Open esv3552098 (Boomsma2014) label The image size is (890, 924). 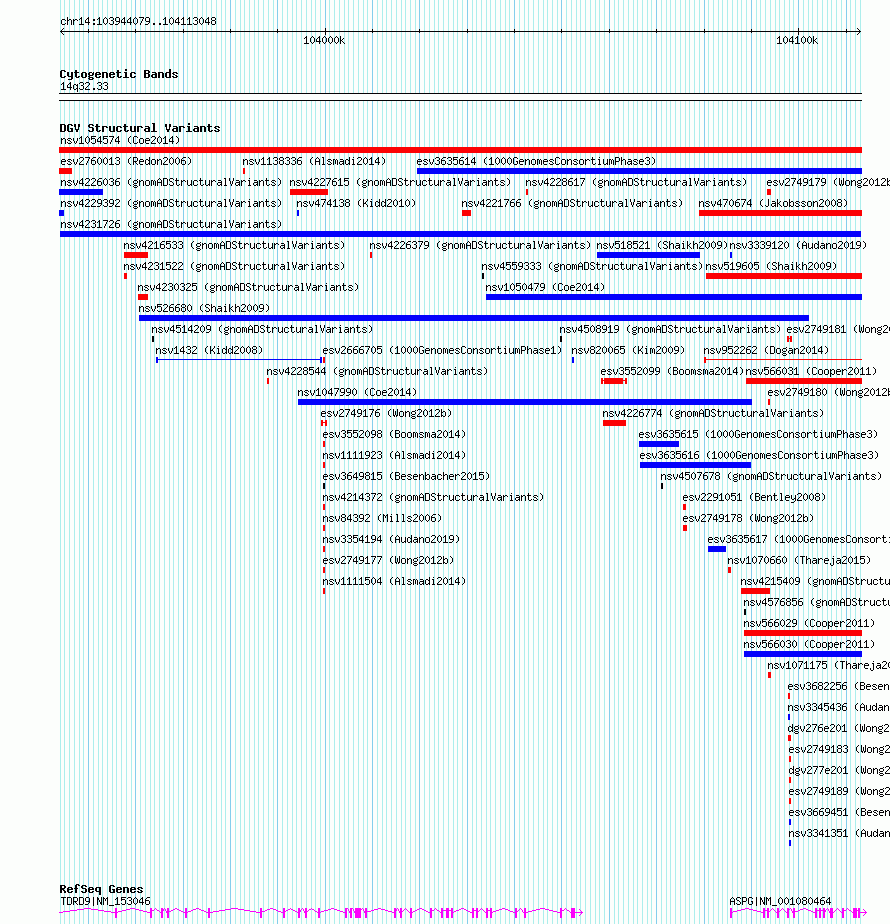394,434
